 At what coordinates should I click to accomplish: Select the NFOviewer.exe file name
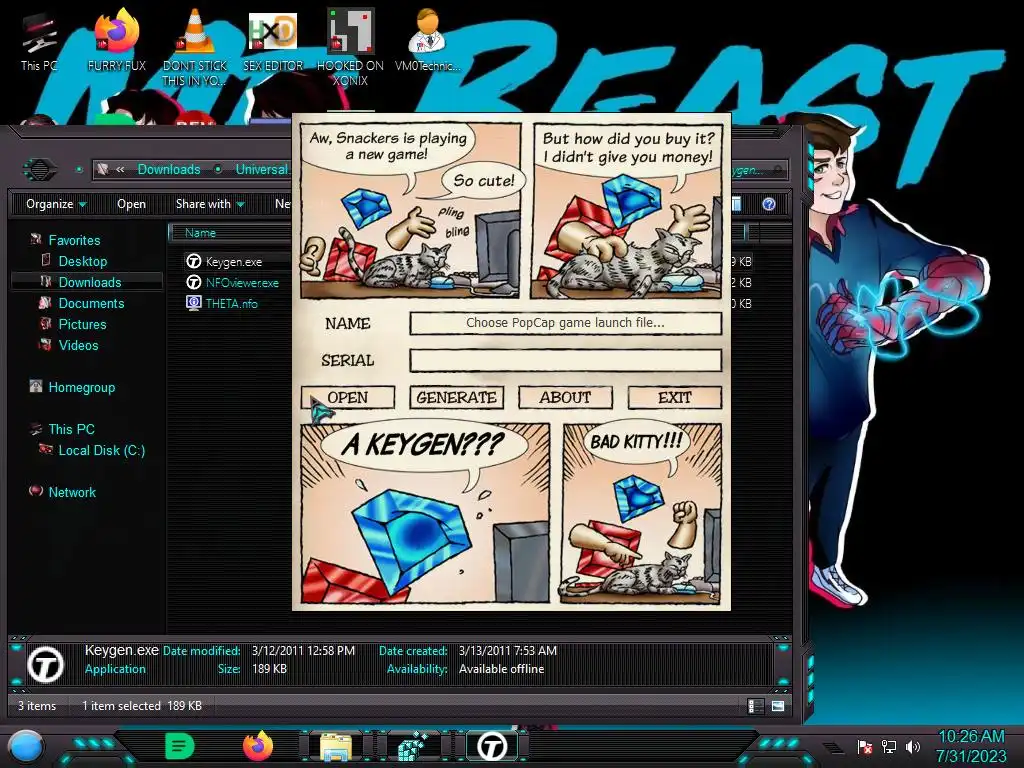point(242,282)
